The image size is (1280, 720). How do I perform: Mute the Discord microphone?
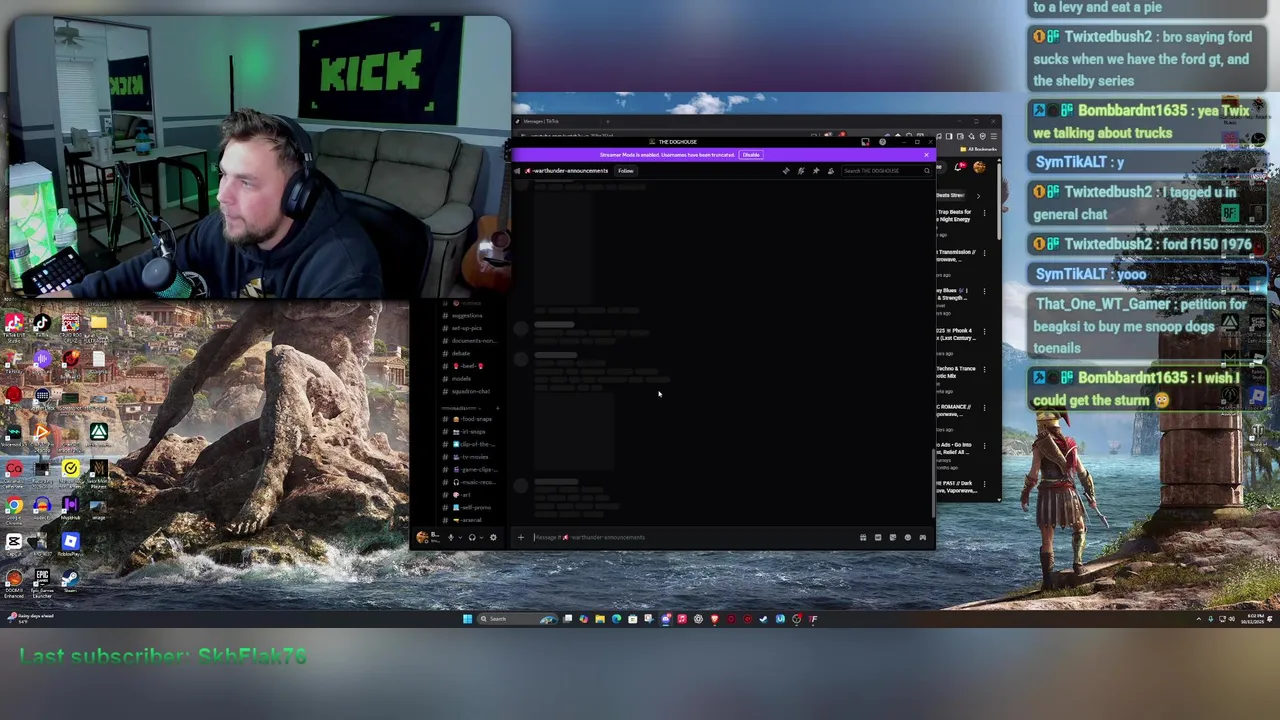tap(451, 537)
